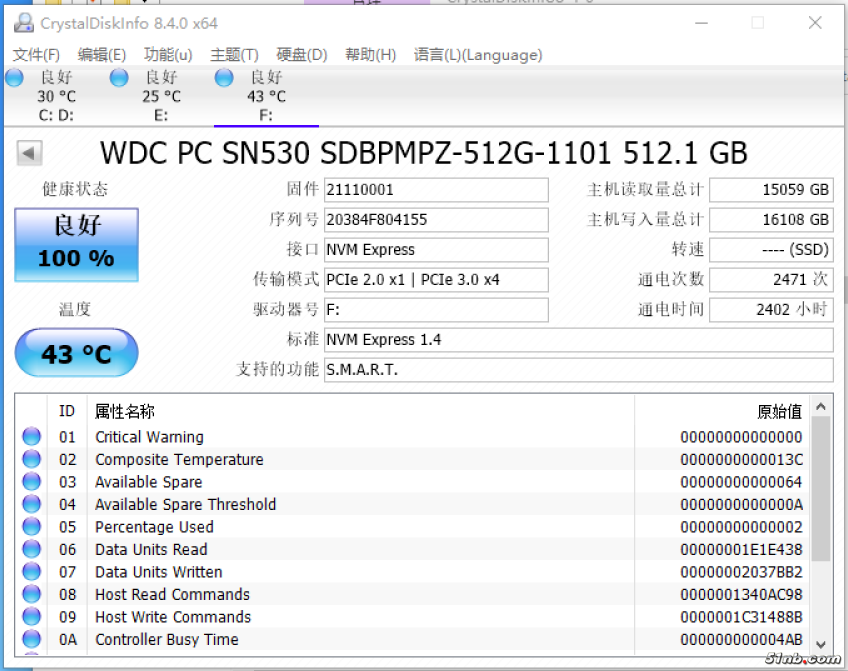Click the previous disk arrow button
Image resolution: width=848 pixels, height=671 pixels.
30,153
